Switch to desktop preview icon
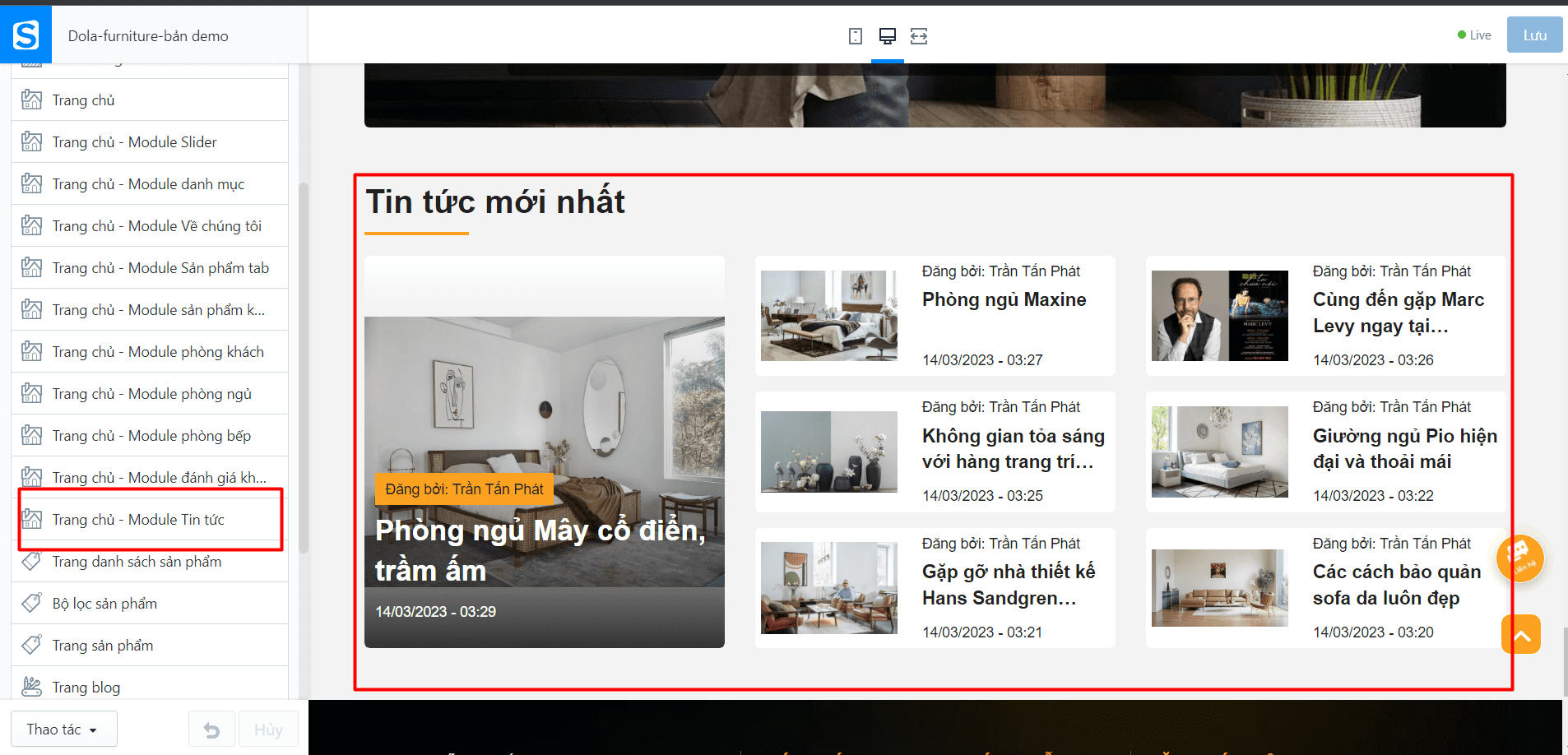 tap(888, 36)
